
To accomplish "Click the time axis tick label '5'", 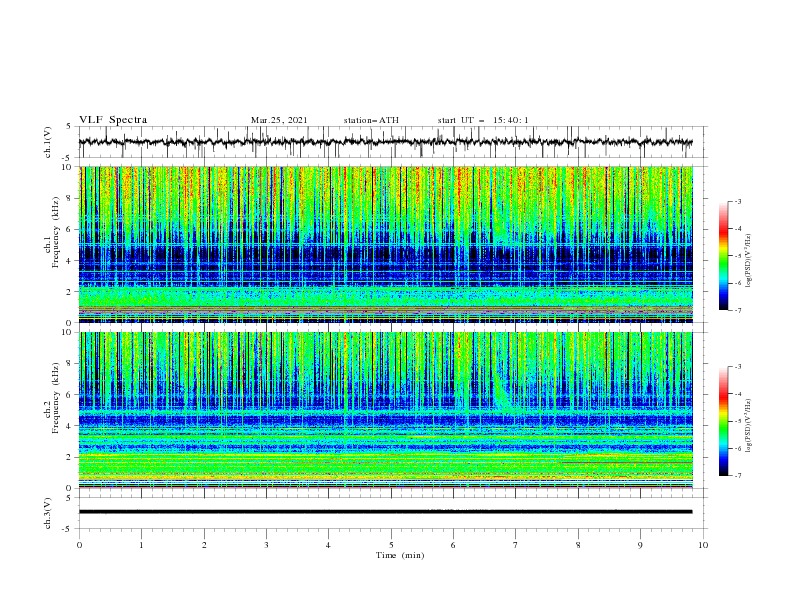I will 391,545.
